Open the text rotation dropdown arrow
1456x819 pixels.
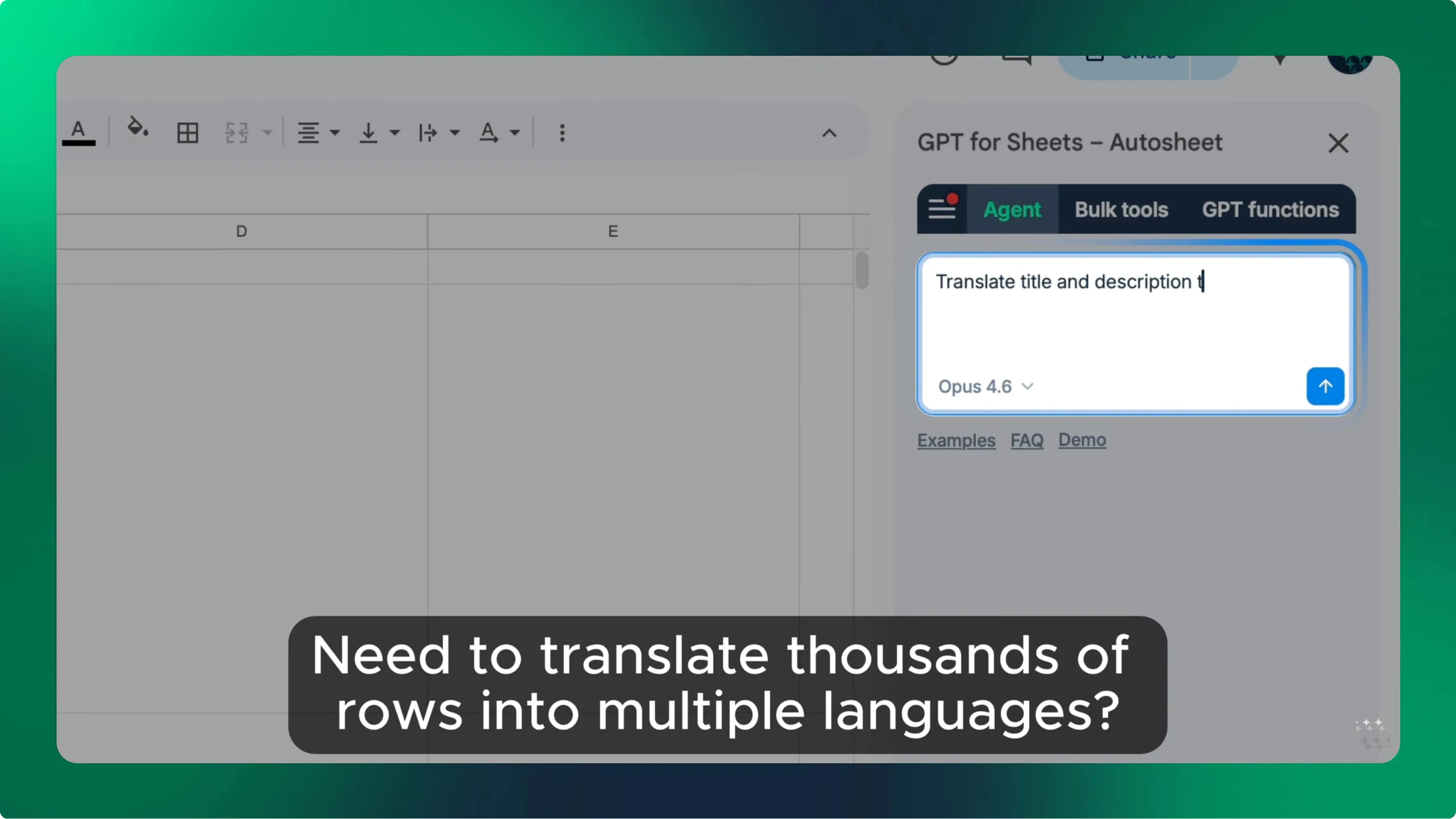[x=515, y=133]
